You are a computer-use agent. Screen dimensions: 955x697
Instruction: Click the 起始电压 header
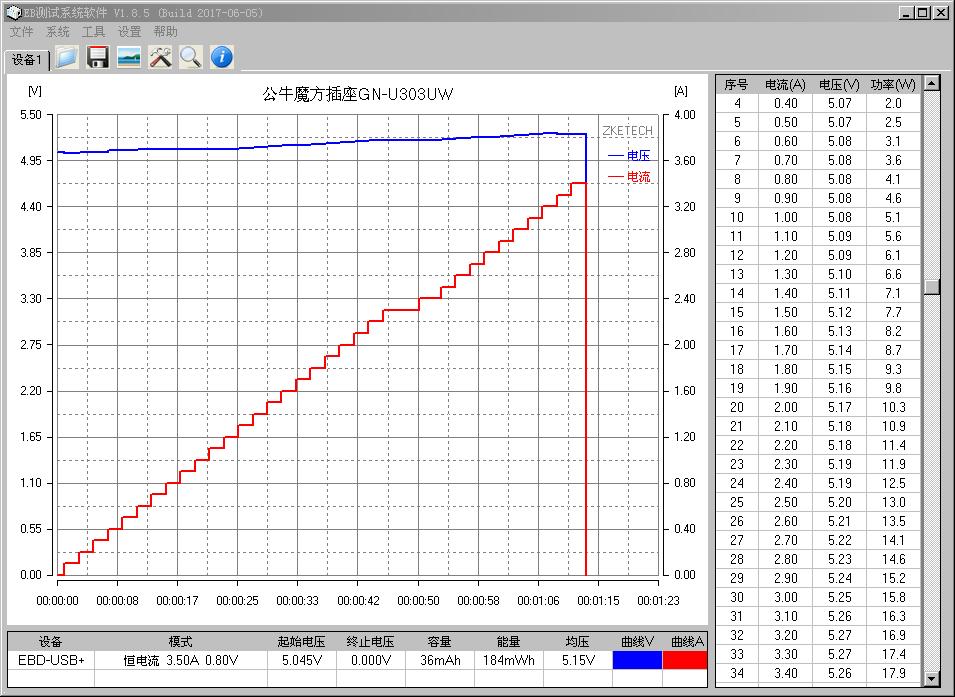(x=301, y=642)
